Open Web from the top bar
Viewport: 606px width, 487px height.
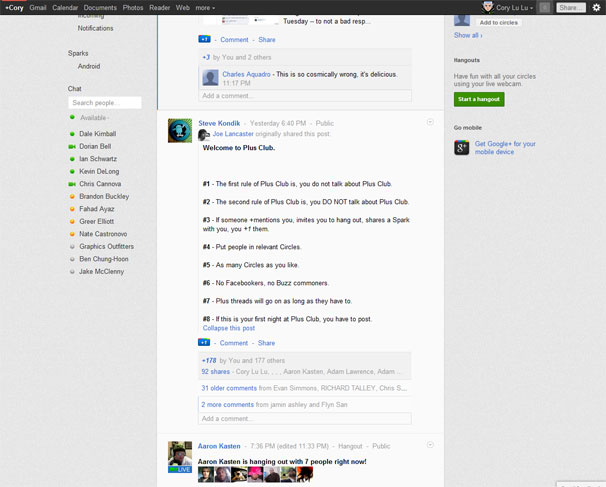point(182,8)
